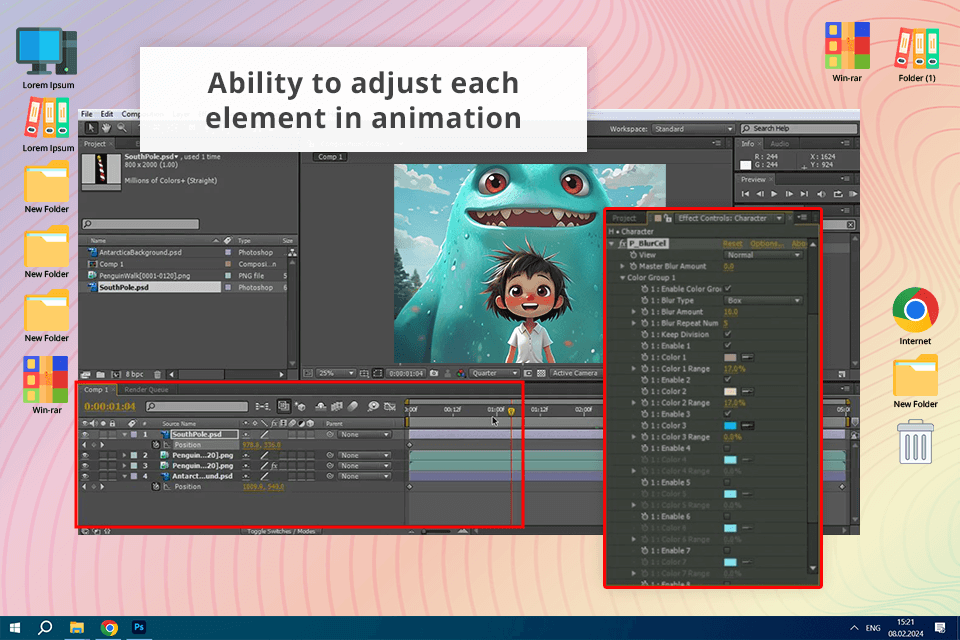
Task: Open the Graph Editor icon in timeline header
Action: (389, 406)
